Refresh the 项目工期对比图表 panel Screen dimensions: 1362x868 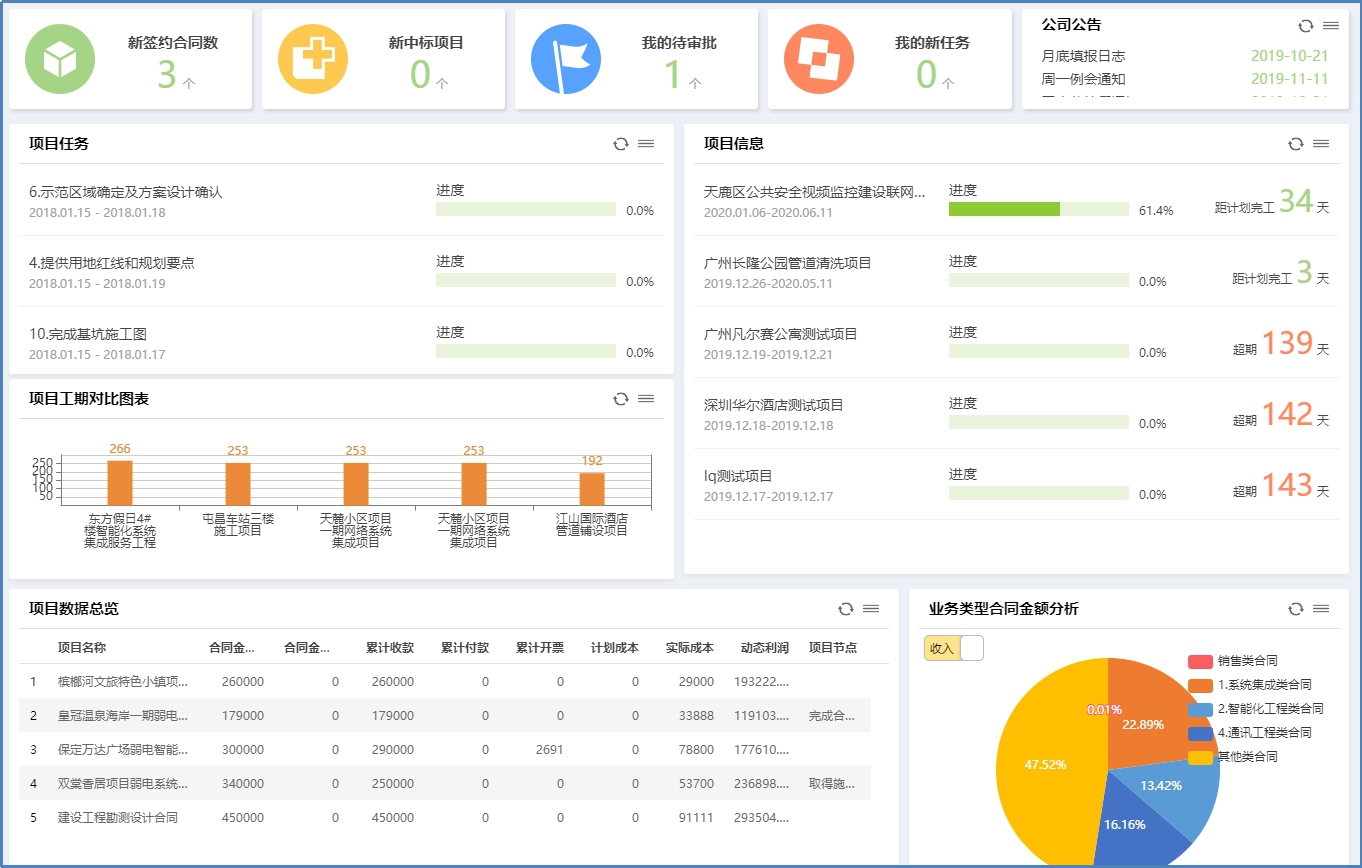(621, 399)
